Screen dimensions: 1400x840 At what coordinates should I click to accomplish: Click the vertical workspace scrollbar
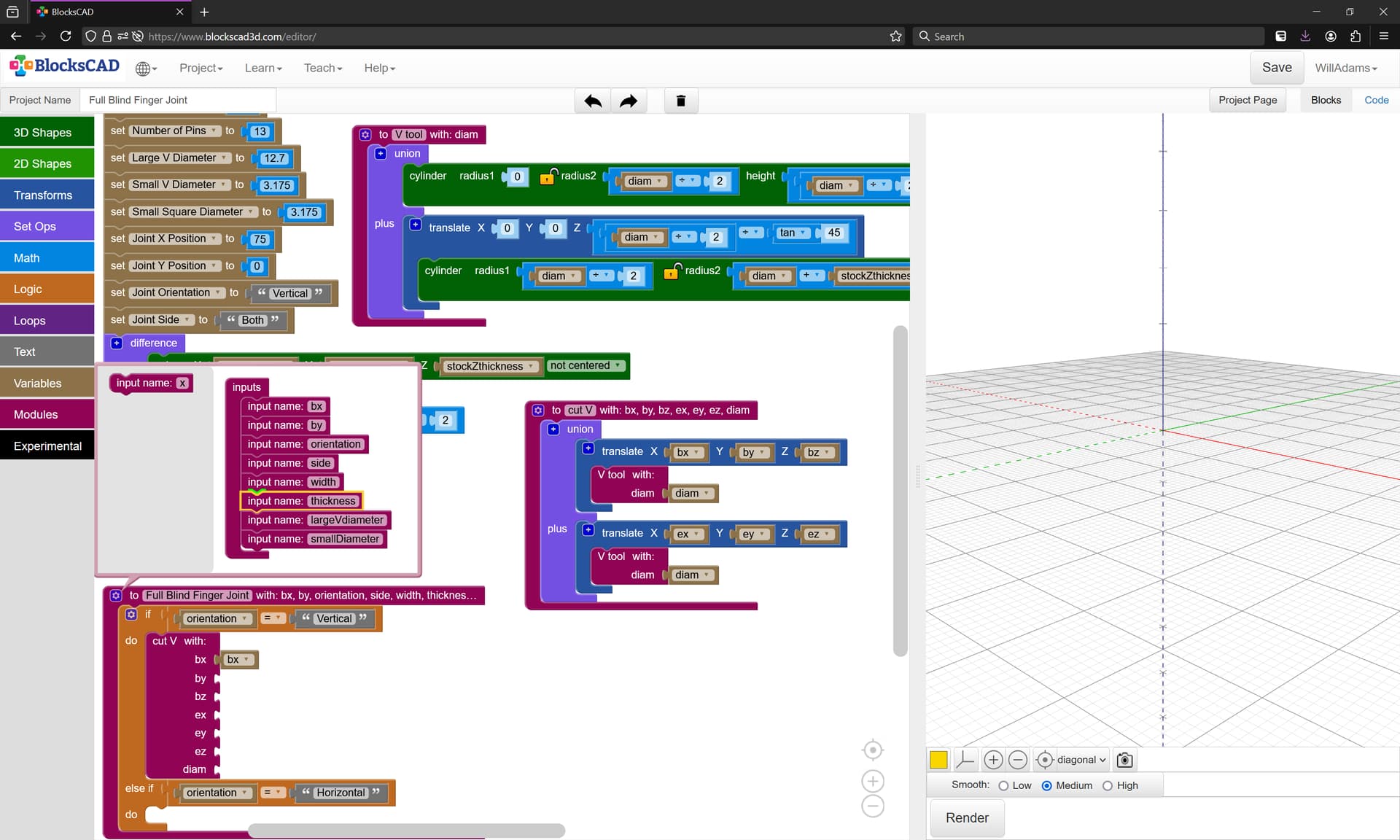901,491
